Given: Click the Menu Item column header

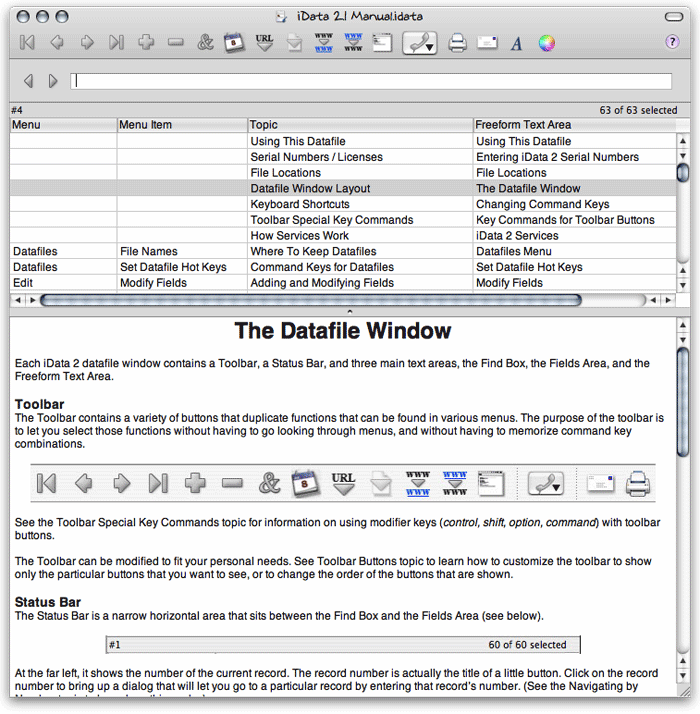Looking at the screenshot, I should click(182, 125).
